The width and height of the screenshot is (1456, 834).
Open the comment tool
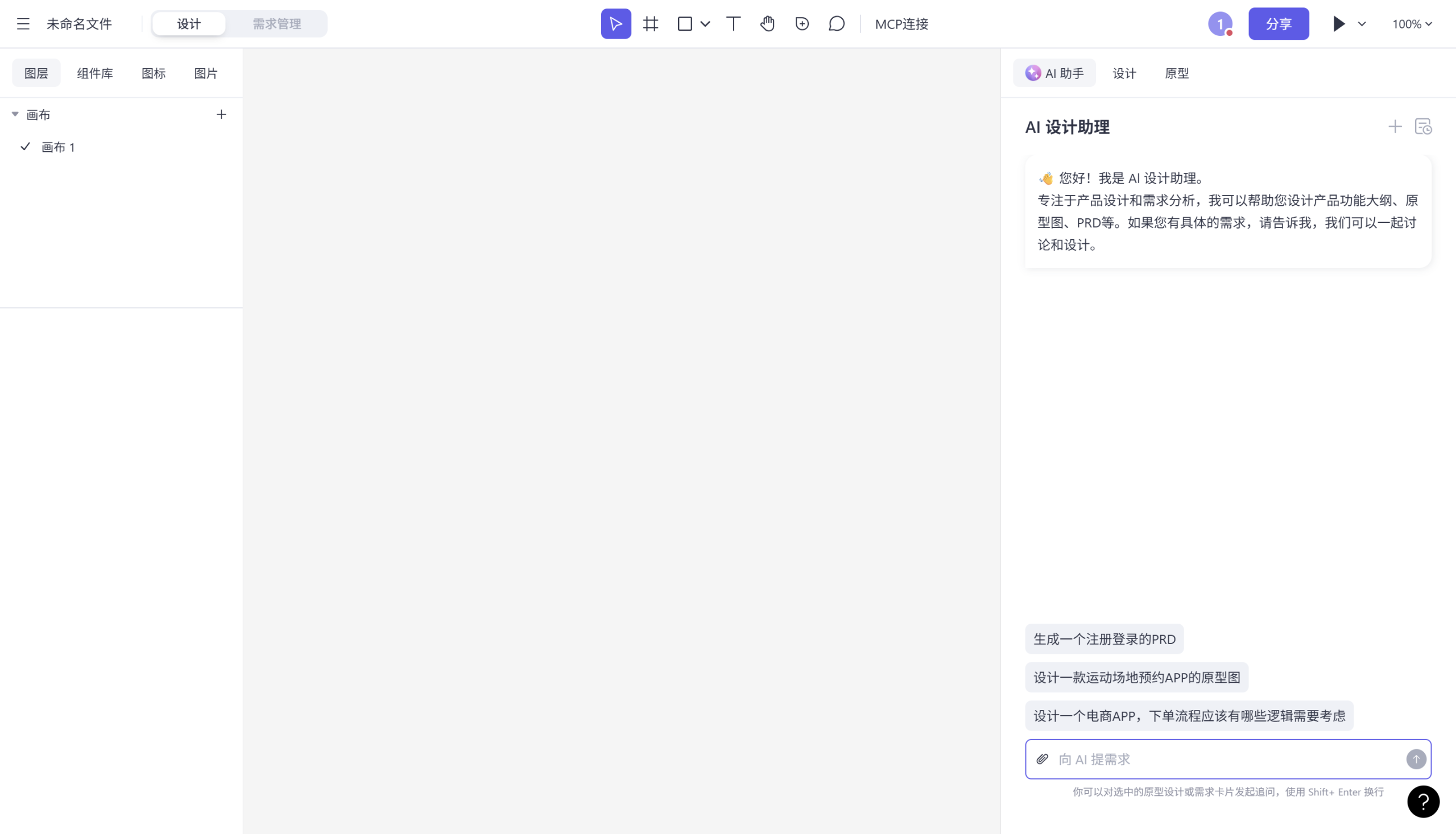pos(836,23)
